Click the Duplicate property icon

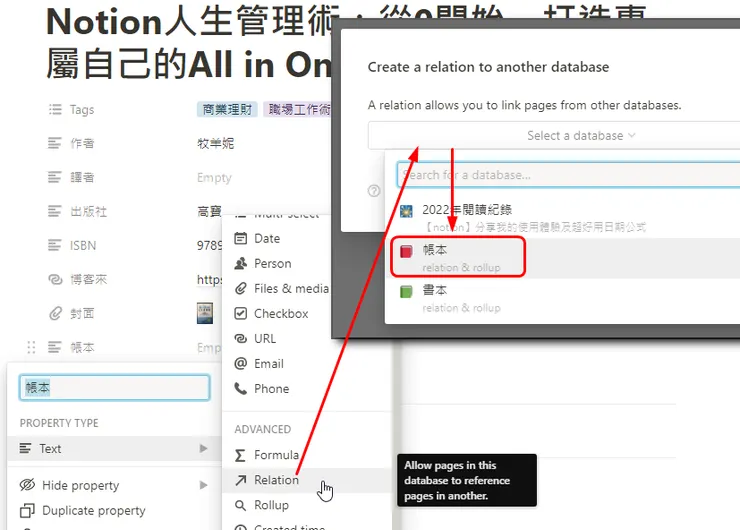(27, 511)
